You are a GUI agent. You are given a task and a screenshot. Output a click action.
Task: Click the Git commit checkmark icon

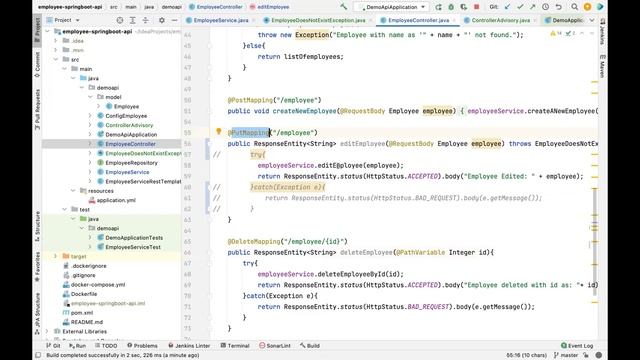tap(520, 7)
